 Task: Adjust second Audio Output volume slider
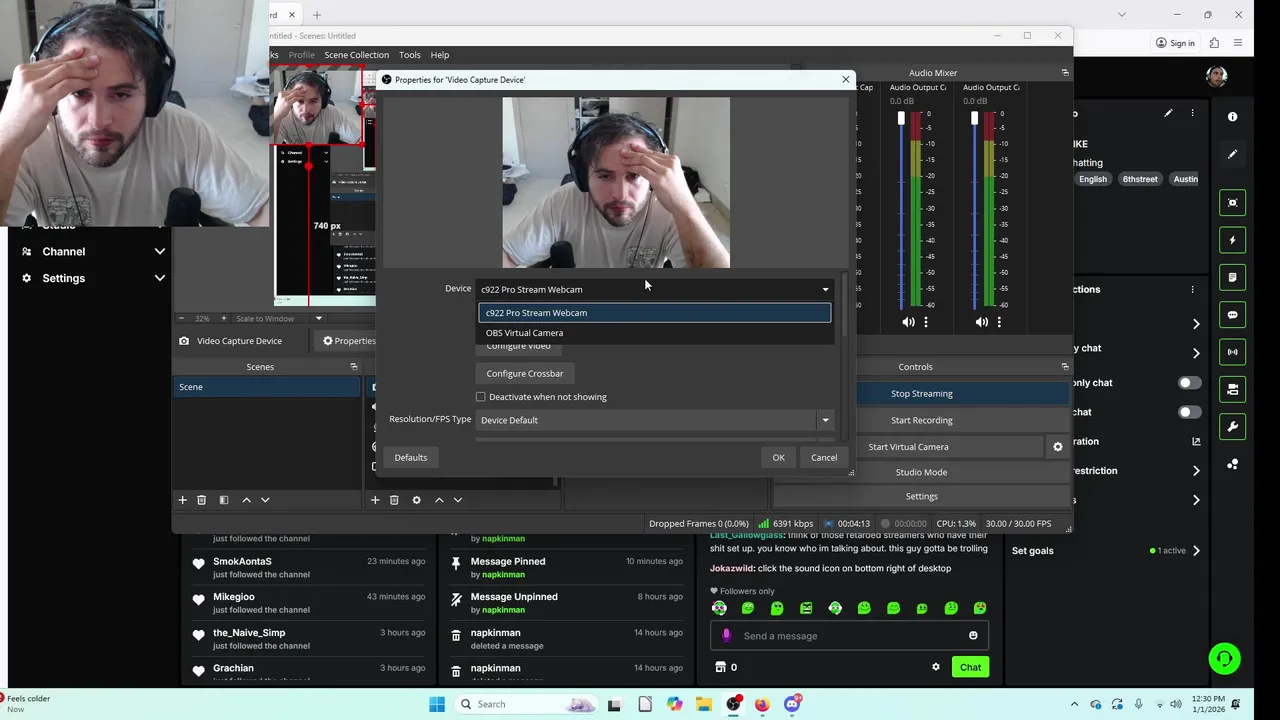pyautogui.click(x=974, y=119)
